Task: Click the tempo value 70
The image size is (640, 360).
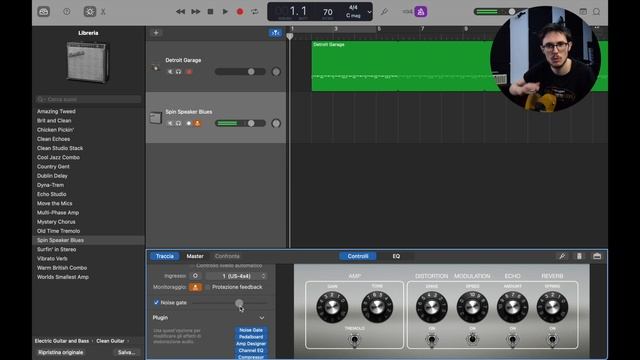Action: coord(327,12)
